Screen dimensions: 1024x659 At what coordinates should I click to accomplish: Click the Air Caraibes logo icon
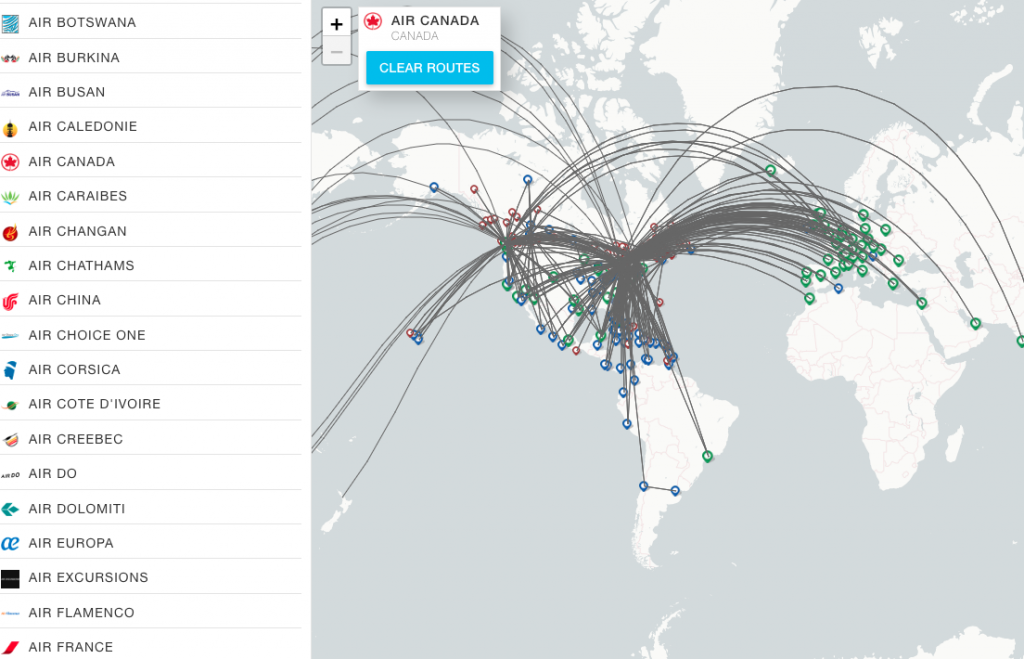pos(10,197)
